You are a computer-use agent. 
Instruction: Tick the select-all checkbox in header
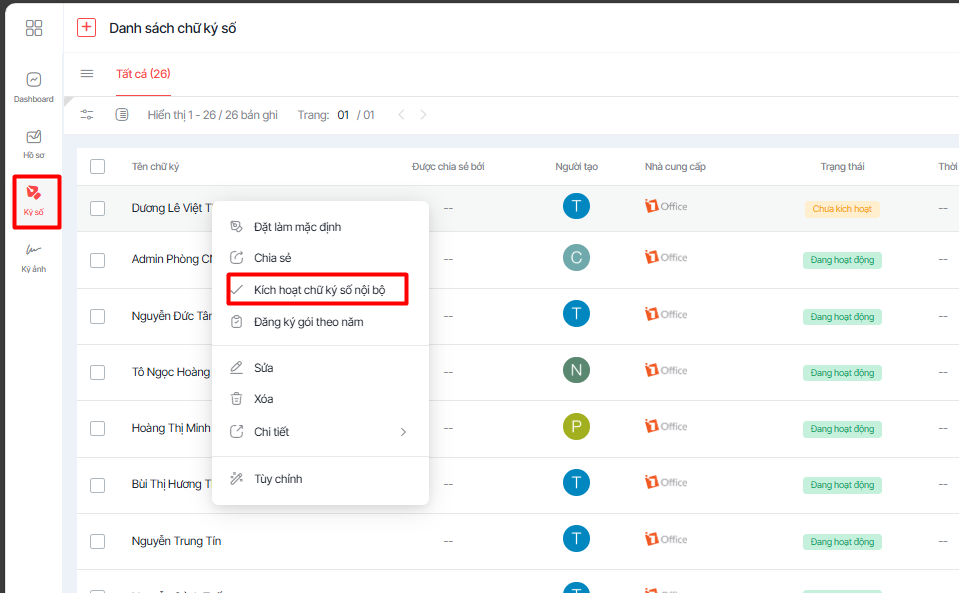(x=97, y=166)
